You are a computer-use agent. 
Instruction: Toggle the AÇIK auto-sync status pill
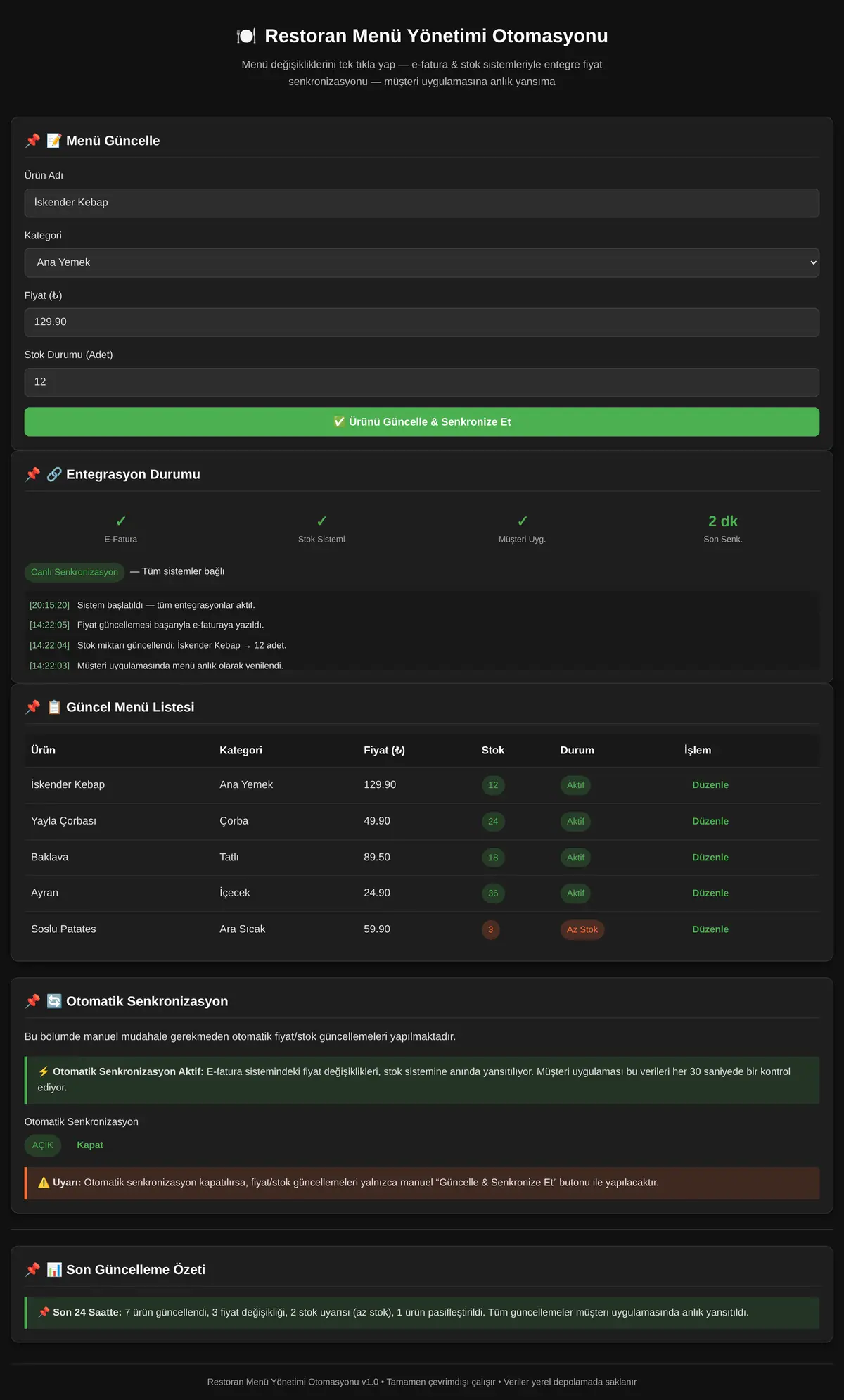point(43,1145)
